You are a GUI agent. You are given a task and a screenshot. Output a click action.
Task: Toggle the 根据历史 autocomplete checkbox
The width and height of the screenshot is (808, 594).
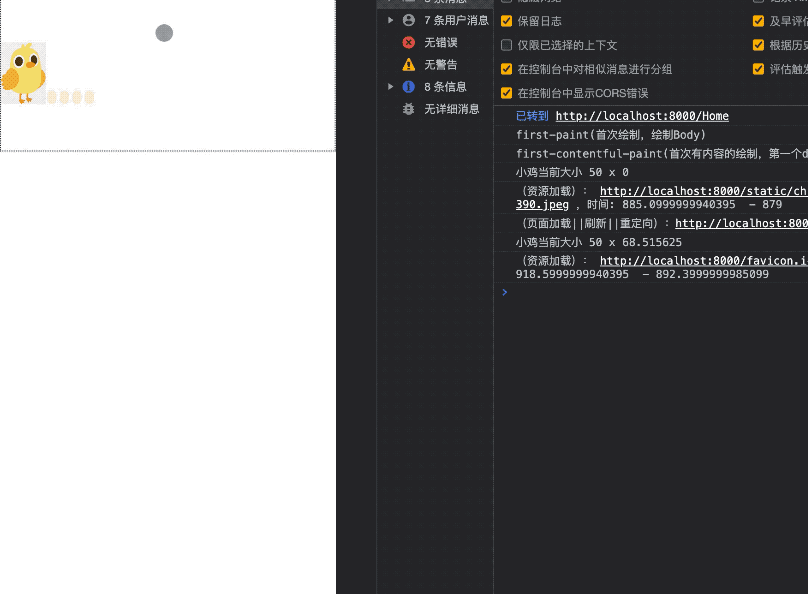pyautogui.click(x=759, y=45)
